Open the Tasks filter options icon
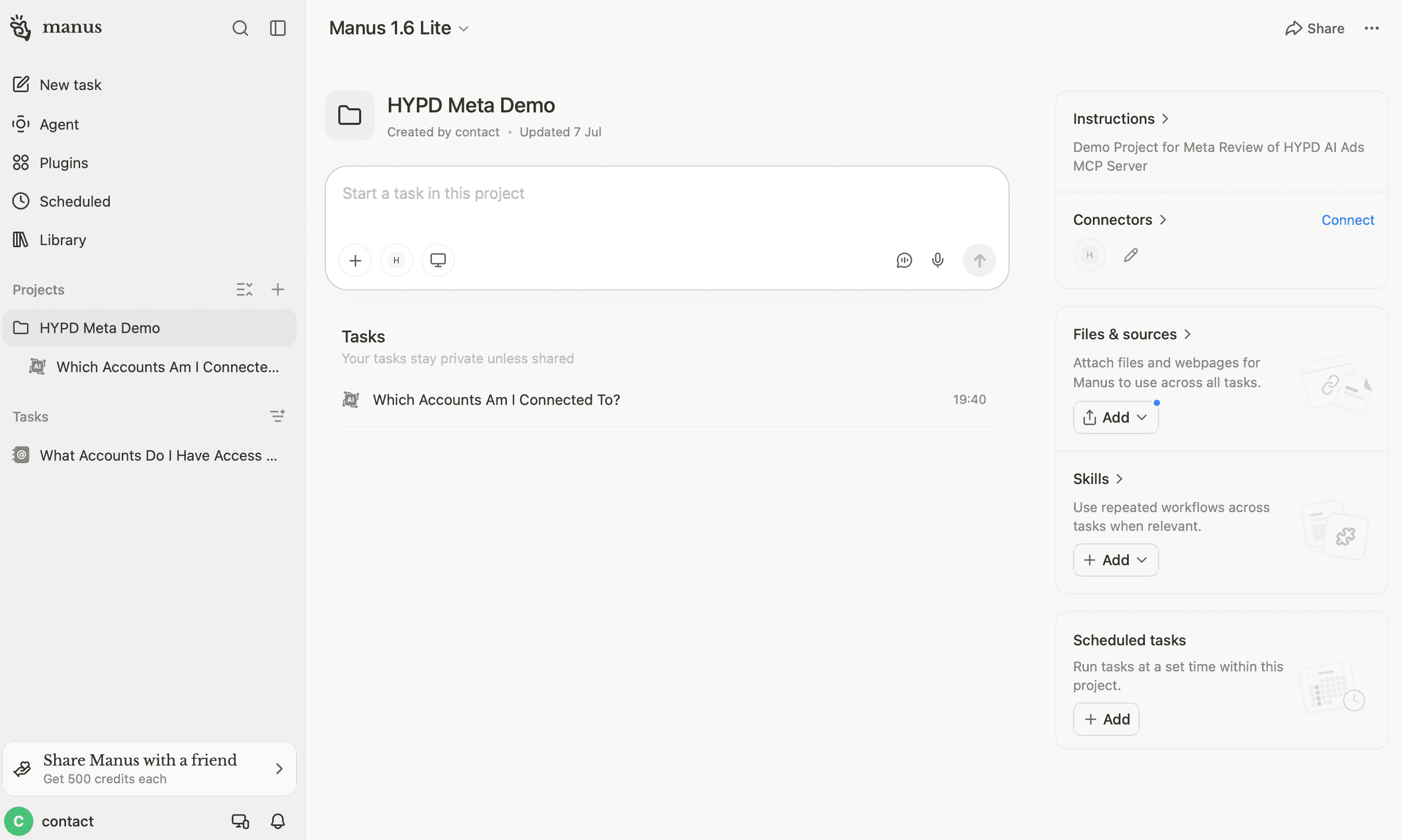This screenshot has width=1402, height=840. click(277, 416)
